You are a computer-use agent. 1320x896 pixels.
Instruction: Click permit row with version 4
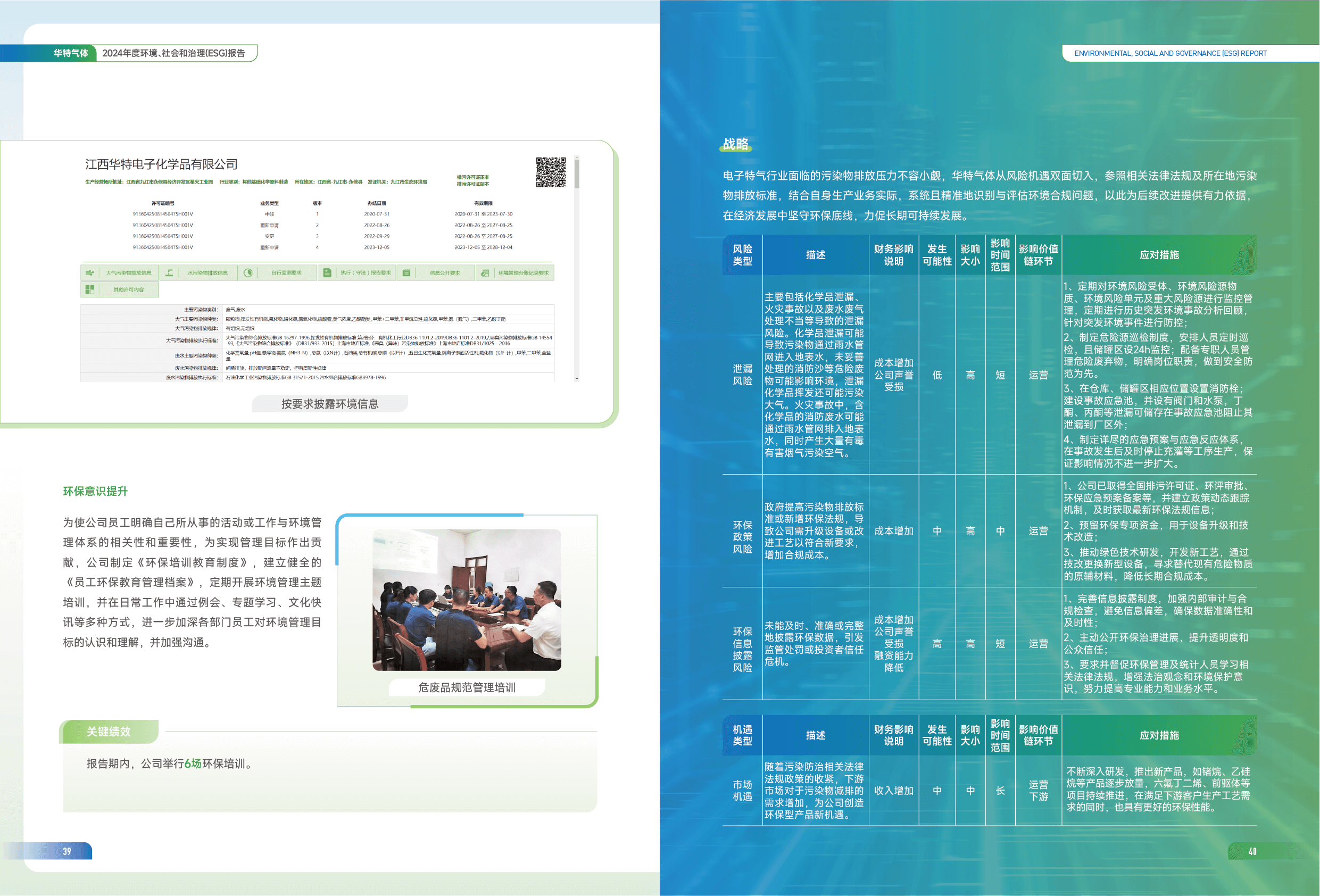coord(317,247)
